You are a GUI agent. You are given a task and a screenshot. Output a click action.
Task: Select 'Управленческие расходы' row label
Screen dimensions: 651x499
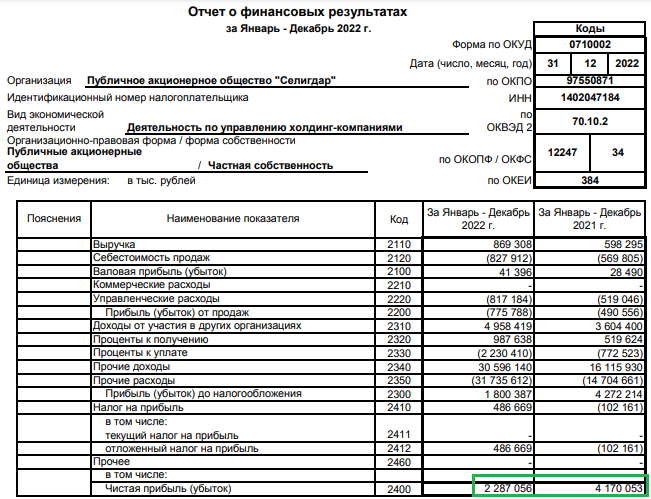156,299
